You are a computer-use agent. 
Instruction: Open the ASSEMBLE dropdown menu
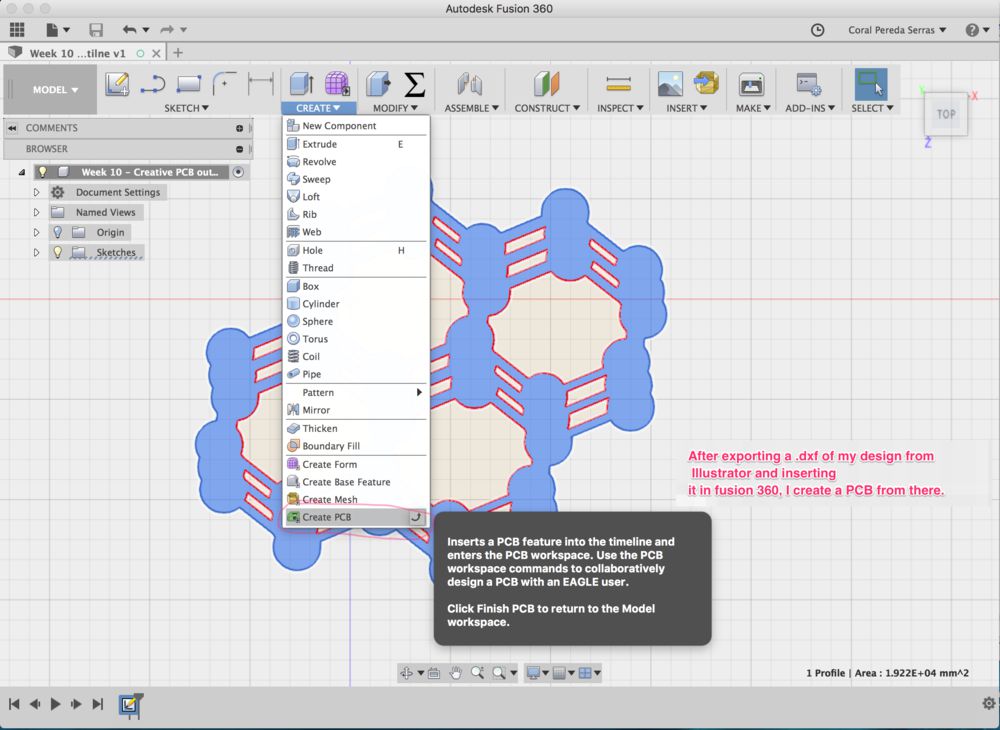[x=472, y=108]
